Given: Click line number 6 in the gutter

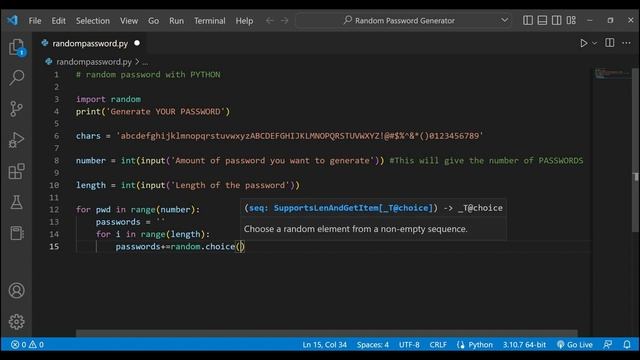Looking at the screenshot, I should pos(56,136).
